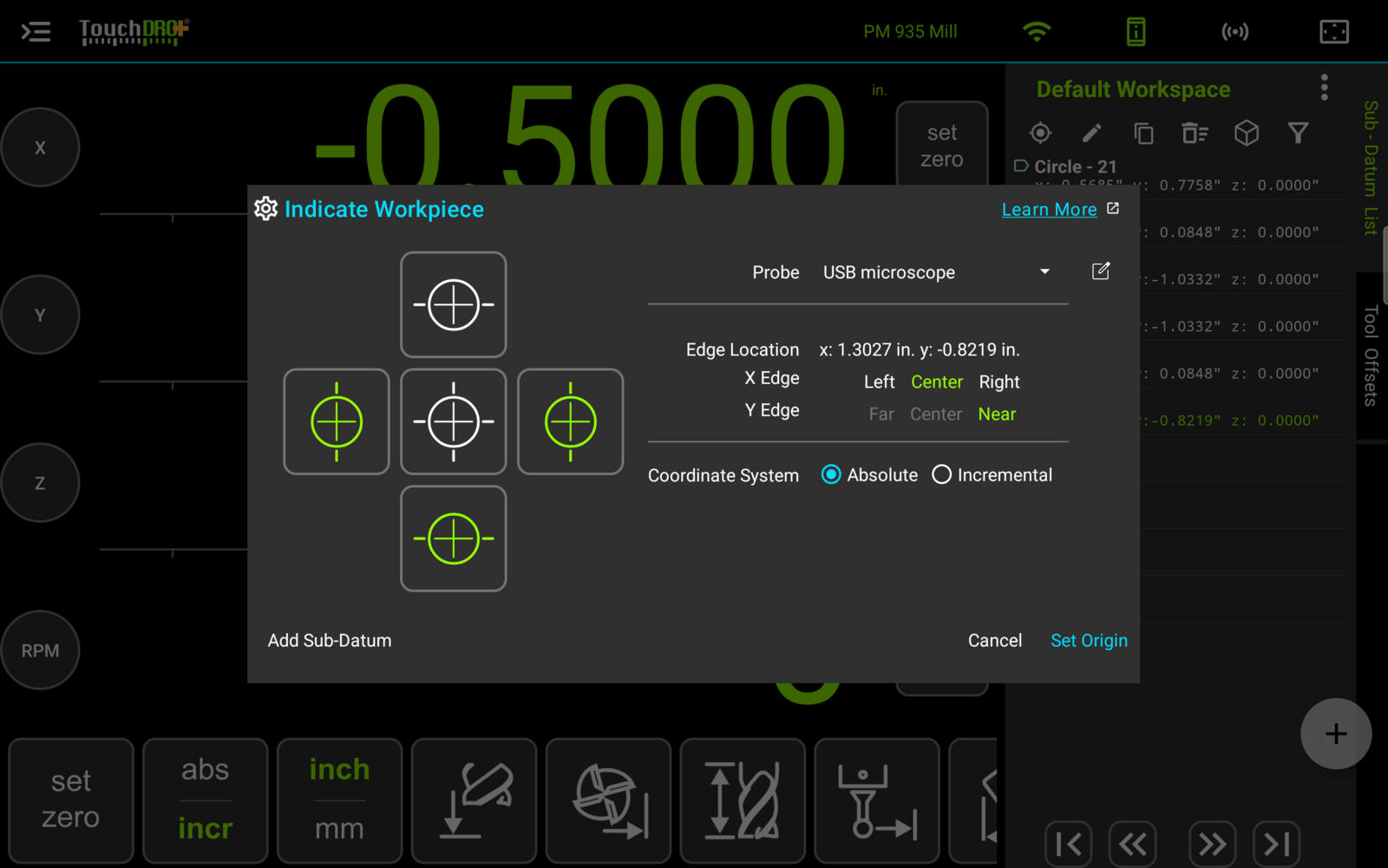The height and width of the screenshot is (868, 1388).
Task: Select the bottom edge crosshair button
Action: [453, 538]
